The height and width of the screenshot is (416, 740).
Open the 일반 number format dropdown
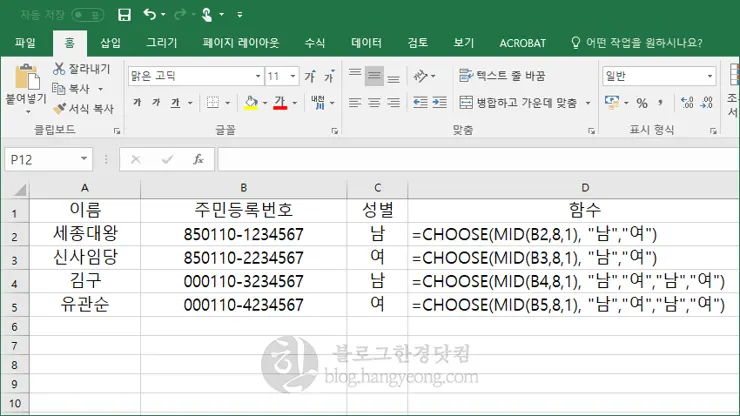[709, 76]
